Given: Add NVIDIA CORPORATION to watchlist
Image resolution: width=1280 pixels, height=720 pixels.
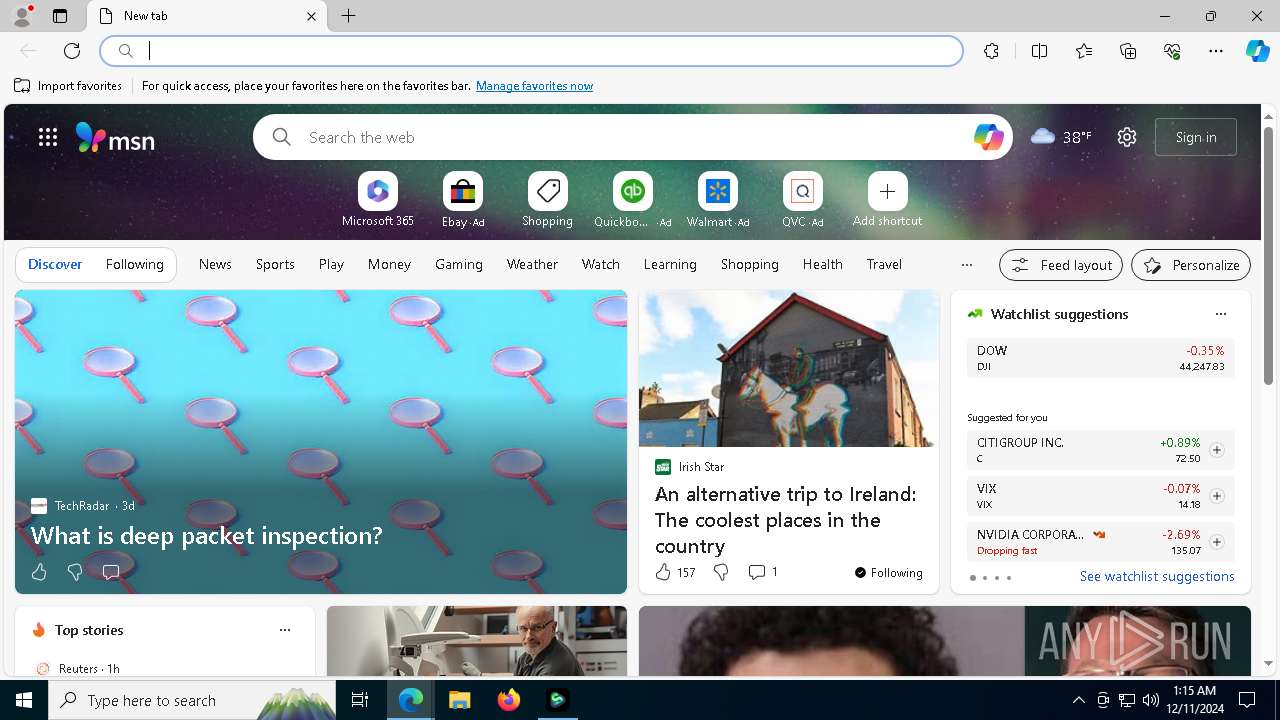Looking at the screenshot, I should [1216, 542].
